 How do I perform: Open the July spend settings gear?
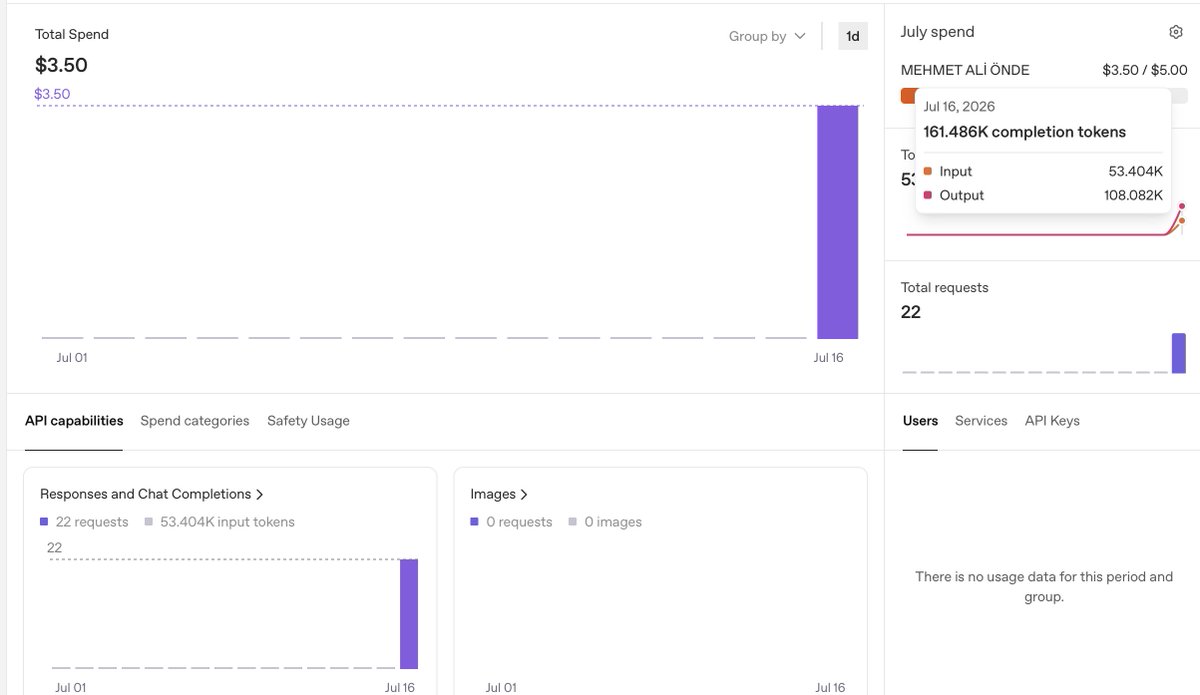[1176, 32]
